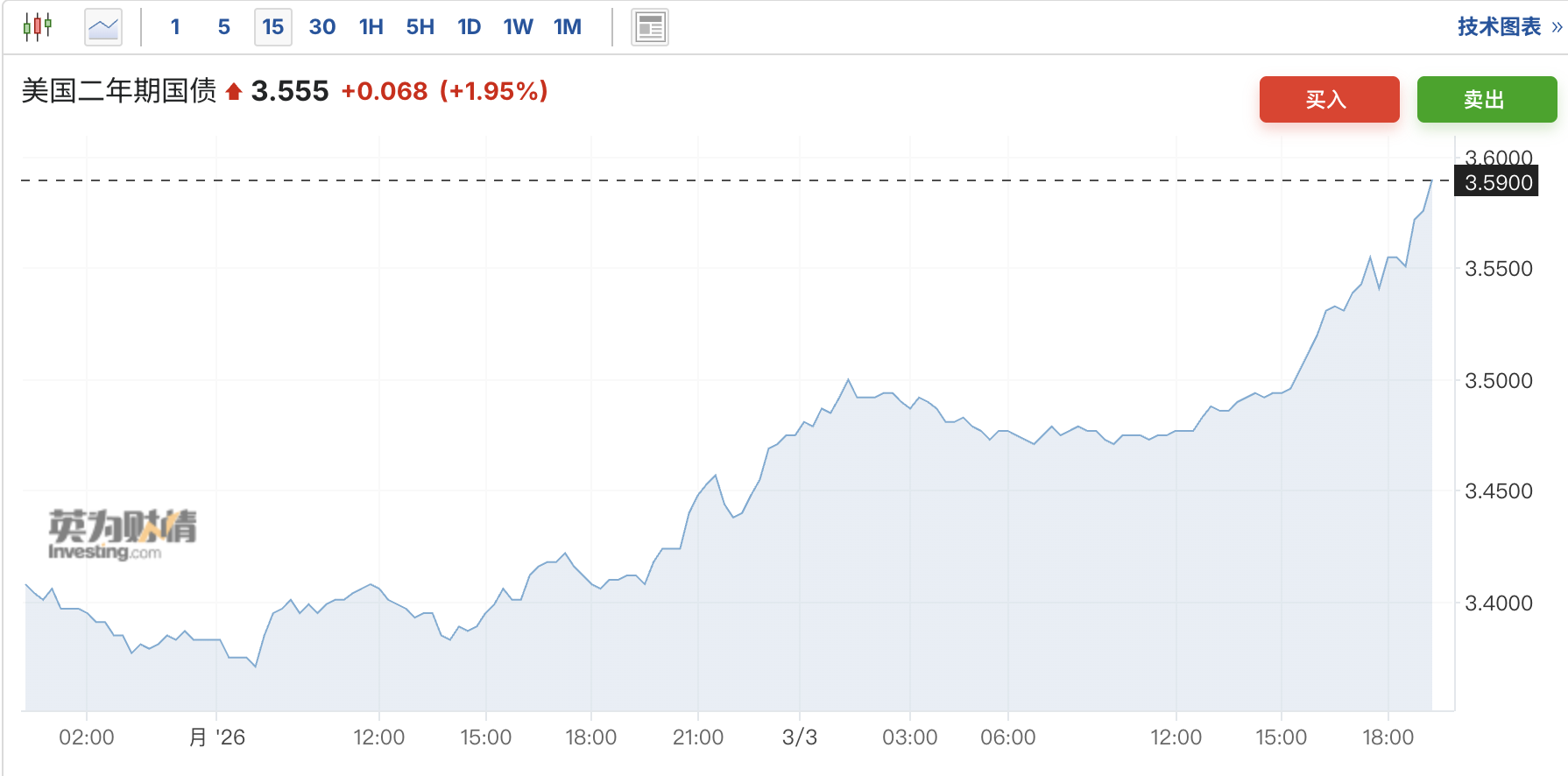Click the 3/3 date marker on the time axis

point(800,737)
